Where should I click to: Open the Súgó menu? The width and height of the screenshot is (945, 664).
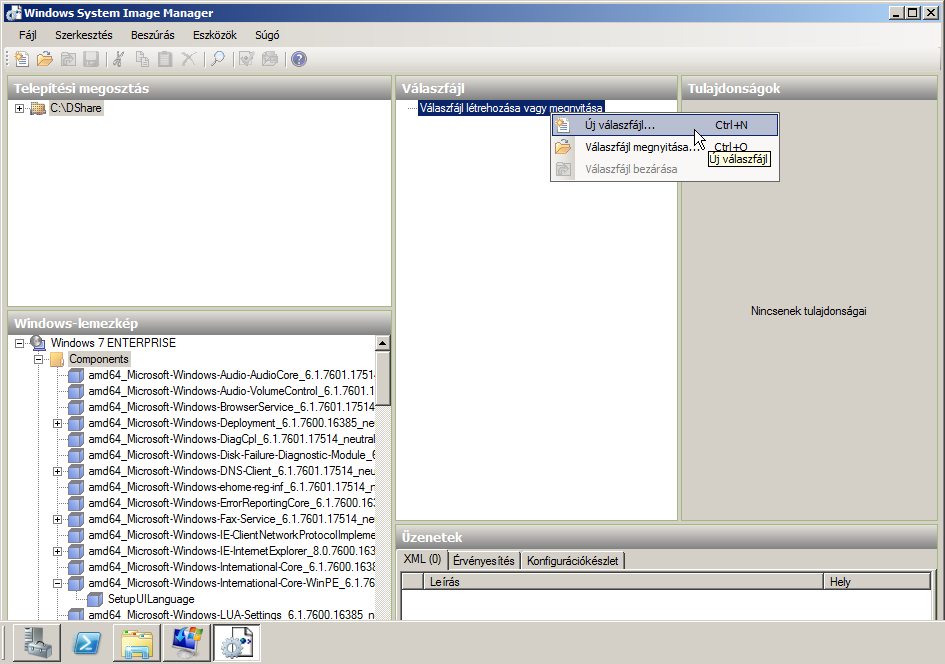tap(267, 35)
